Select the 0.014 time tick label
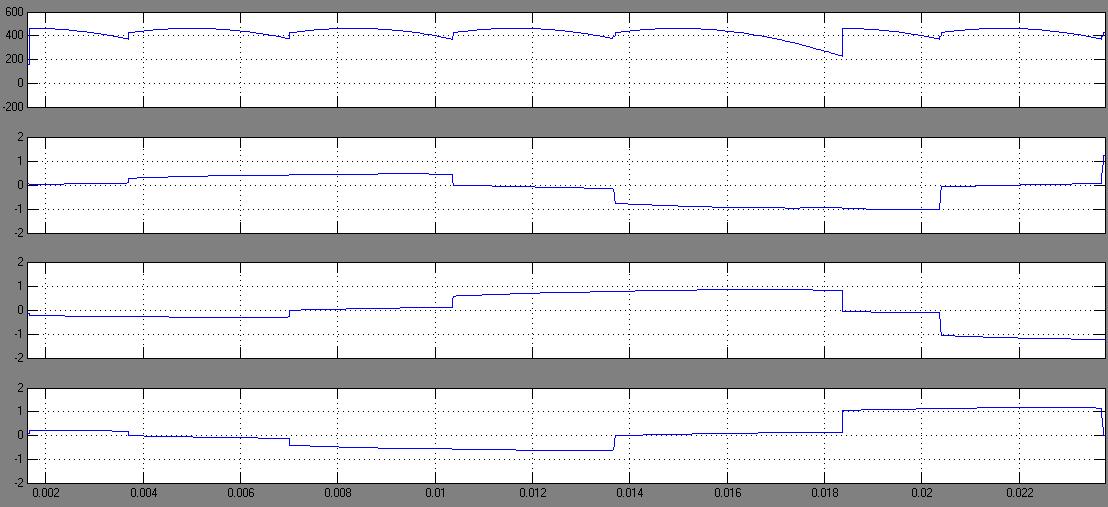 pyautogui.click(x=630, y=492)
